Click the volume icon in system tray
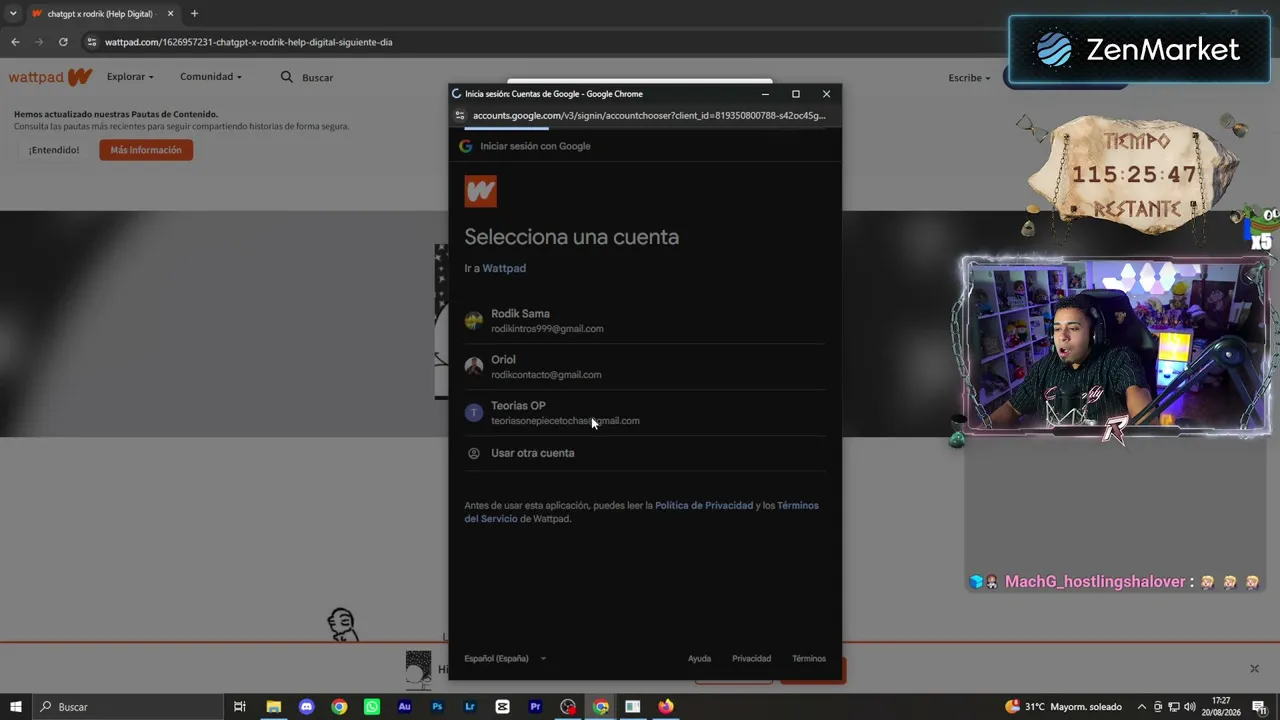The width and height of the screenshot is (1280, 720). 1190,707
